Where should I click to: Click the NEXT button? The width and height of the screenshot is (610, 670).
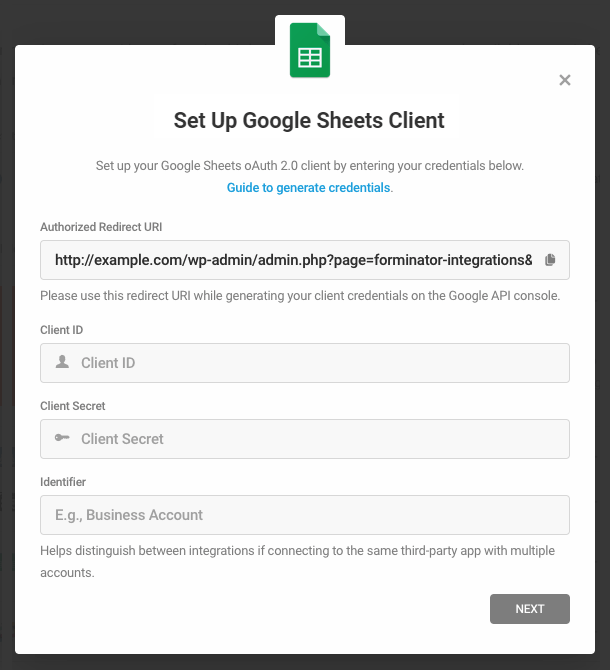click(530, 609)
